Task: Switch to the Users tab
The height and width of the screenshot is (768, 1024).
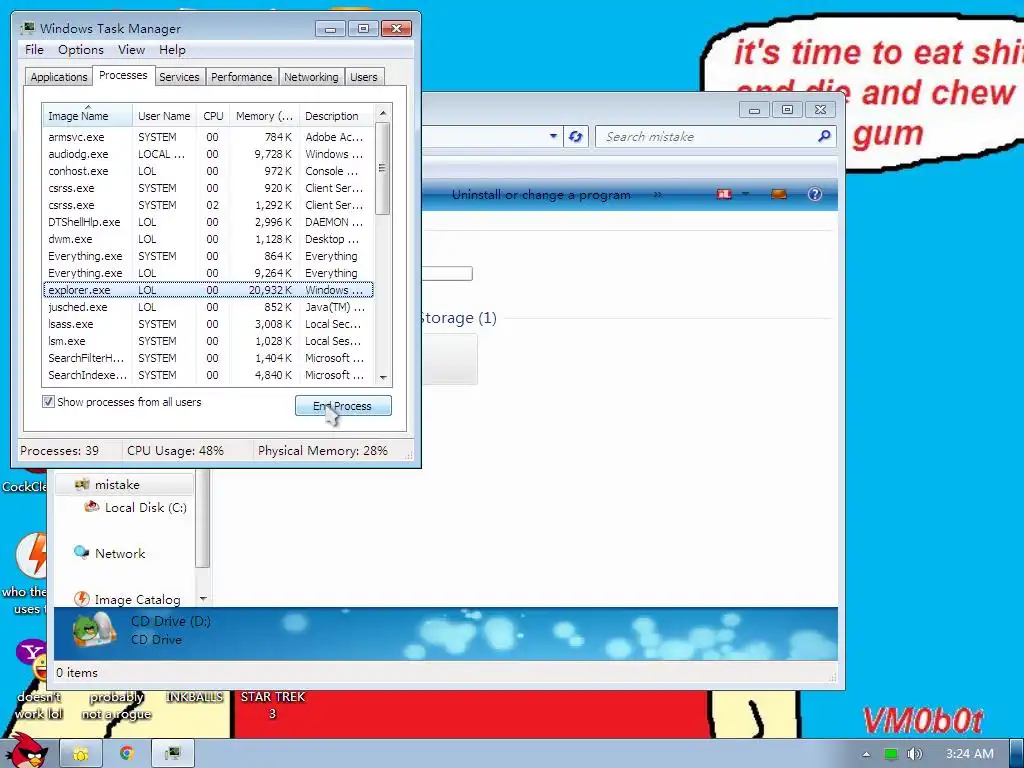Action: click(x=364, y=77)
